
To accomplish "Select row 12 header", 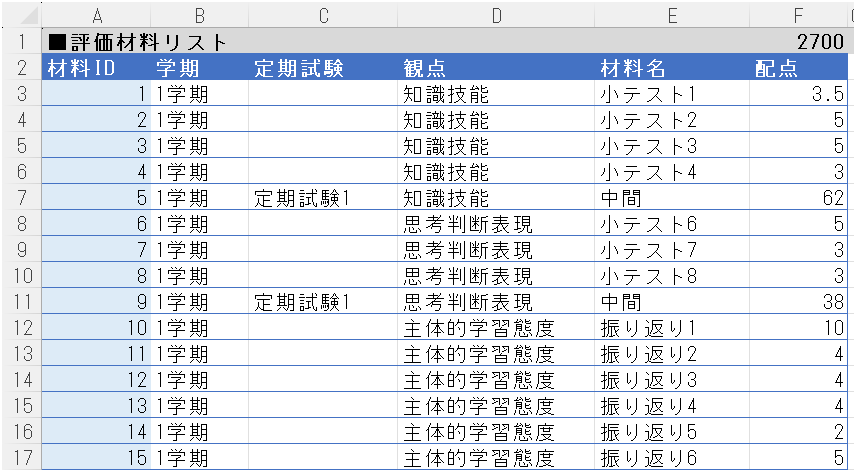I will tap(21, 328).
